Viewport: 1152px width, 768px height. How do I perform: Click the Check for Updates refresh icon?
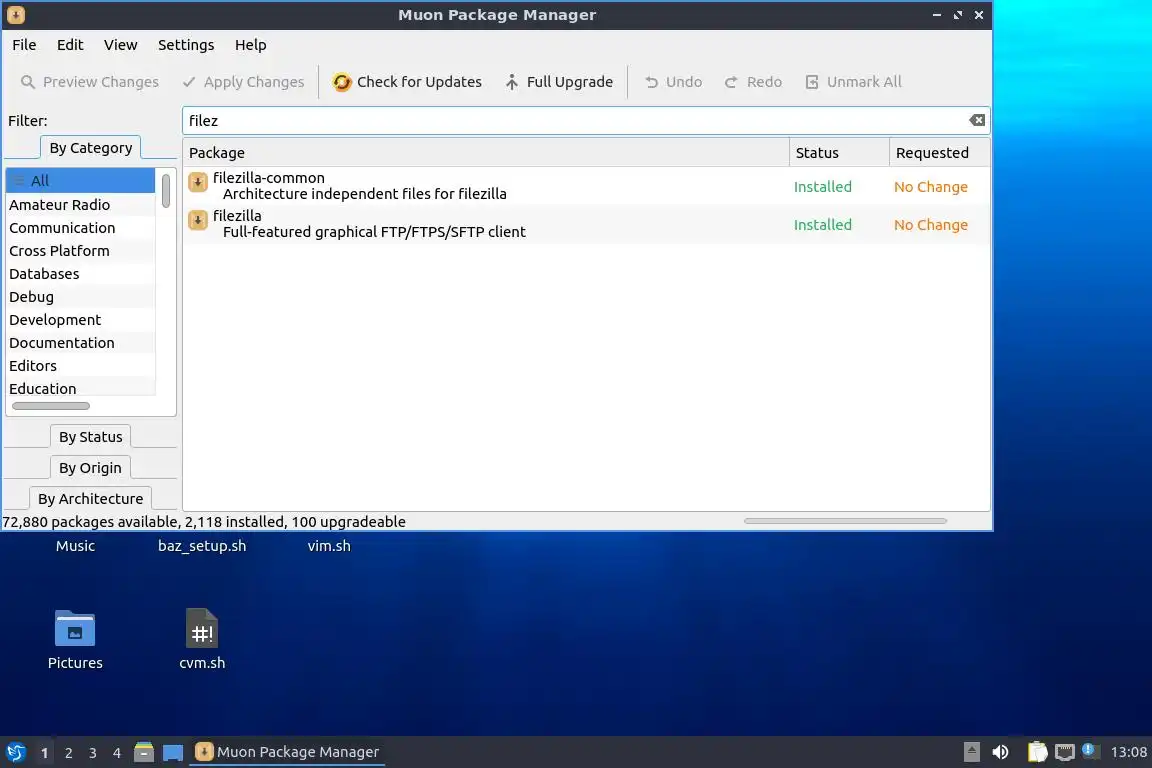click(x=342, y=82)
